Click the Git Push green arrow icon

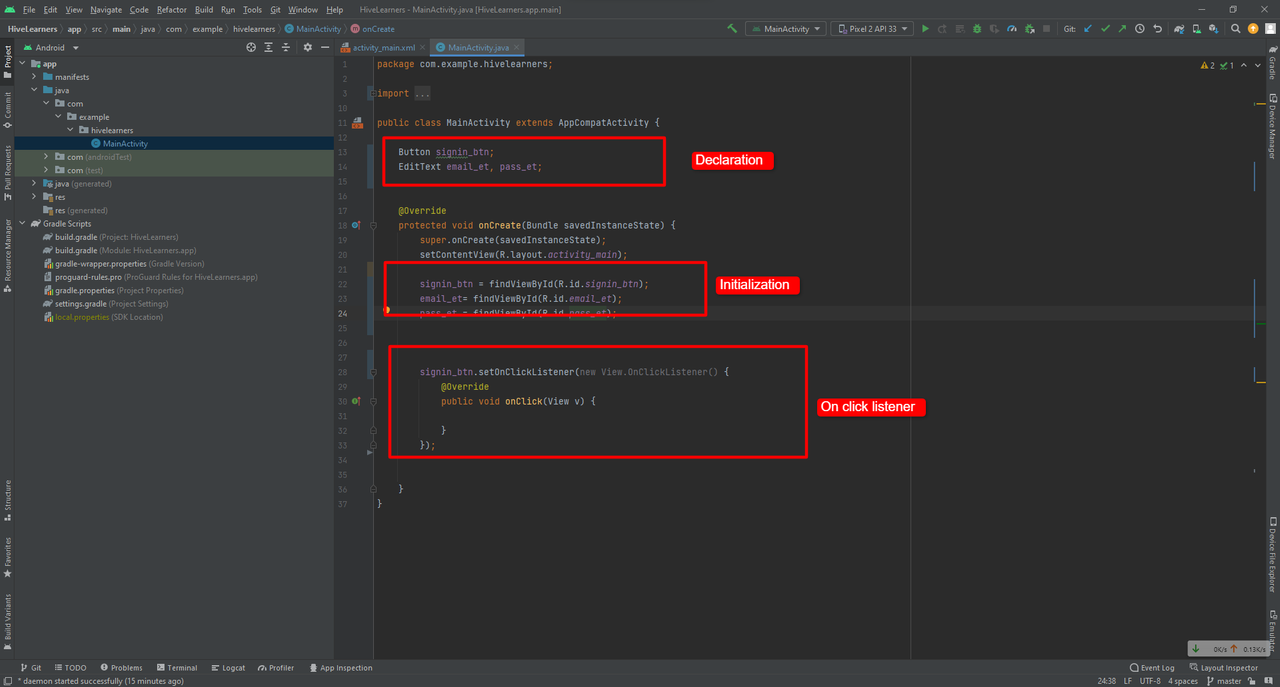tap(1122, 29)
